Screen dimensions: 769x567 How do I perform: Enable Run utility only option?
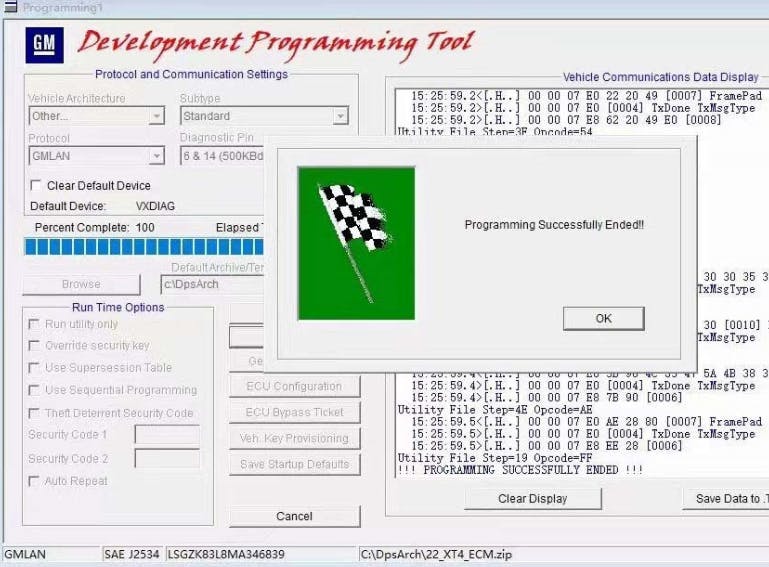pyautogui.click(x=35, y=324)
